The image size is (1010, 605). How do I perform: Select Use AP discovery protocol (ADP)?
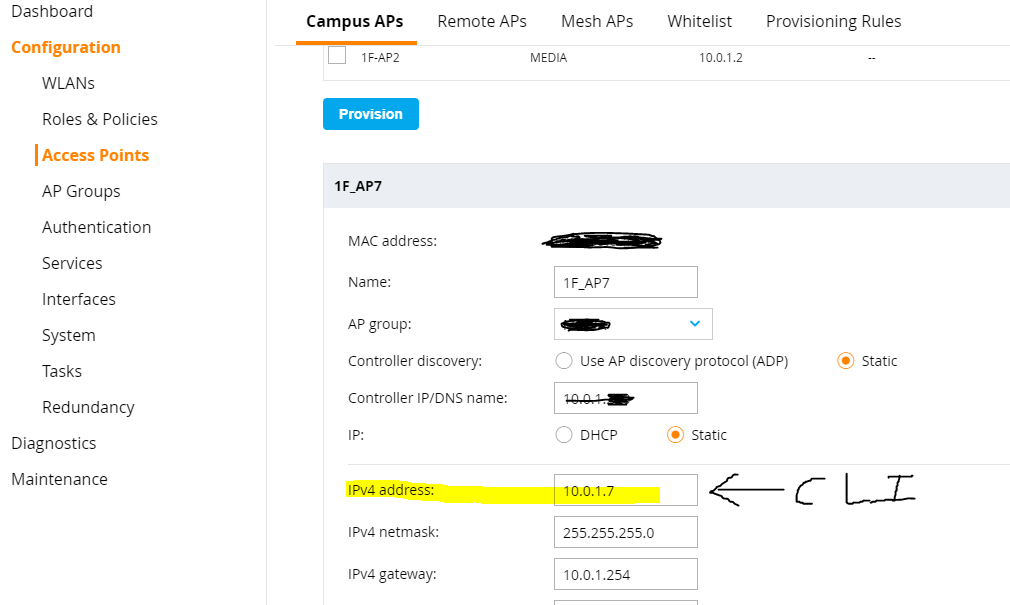[x=563, y=361]
